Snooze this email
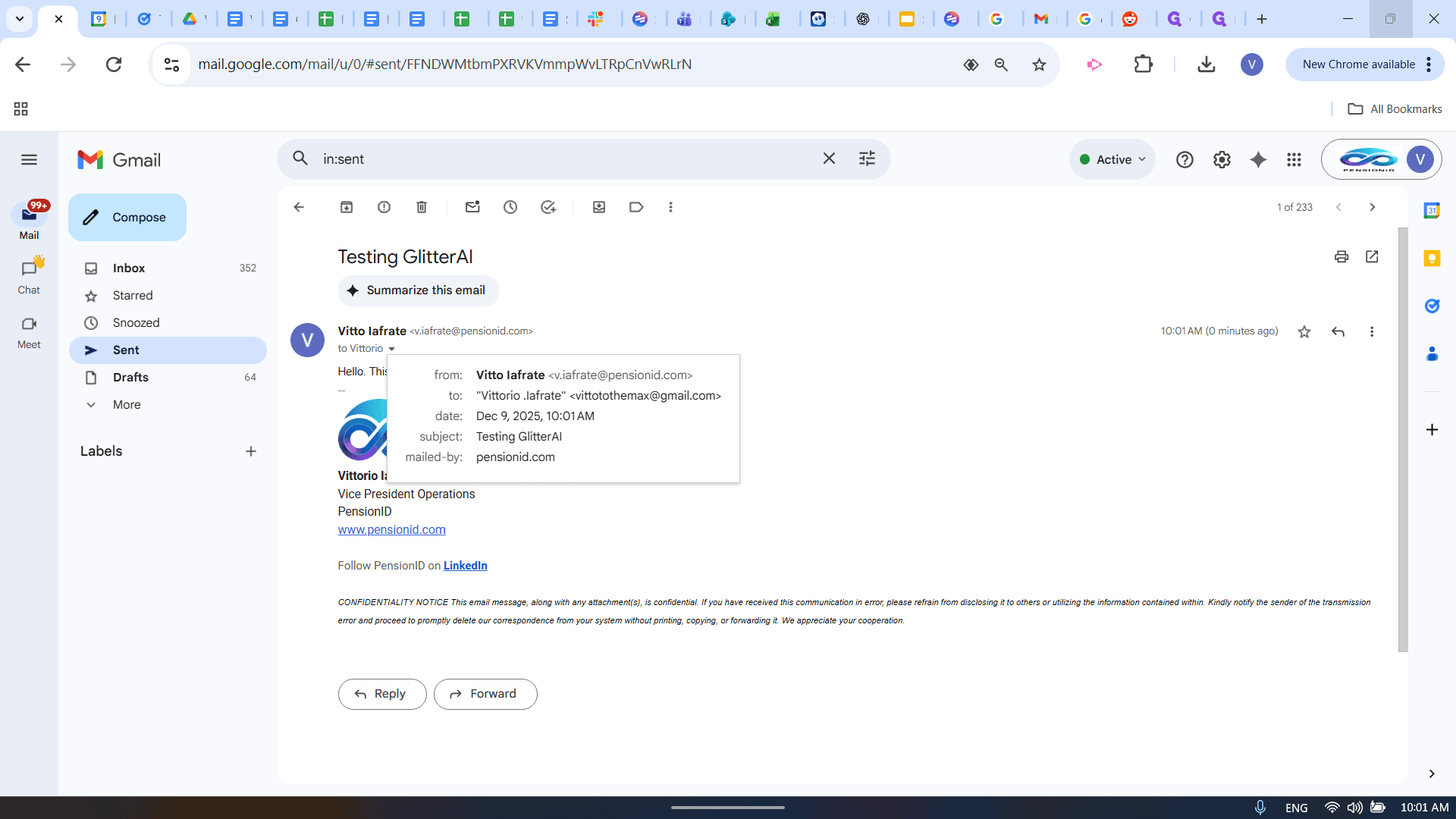1456x819 pixels. click(x=510, y=207)
